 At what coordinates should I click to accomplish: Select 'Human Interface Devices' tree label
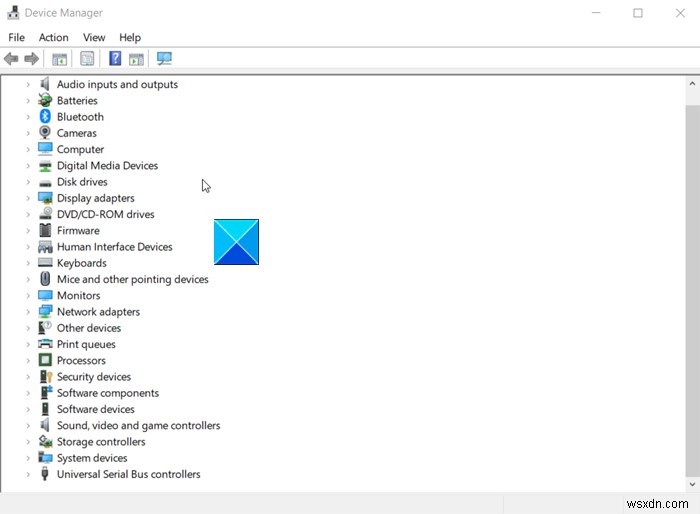coord(115,247)
